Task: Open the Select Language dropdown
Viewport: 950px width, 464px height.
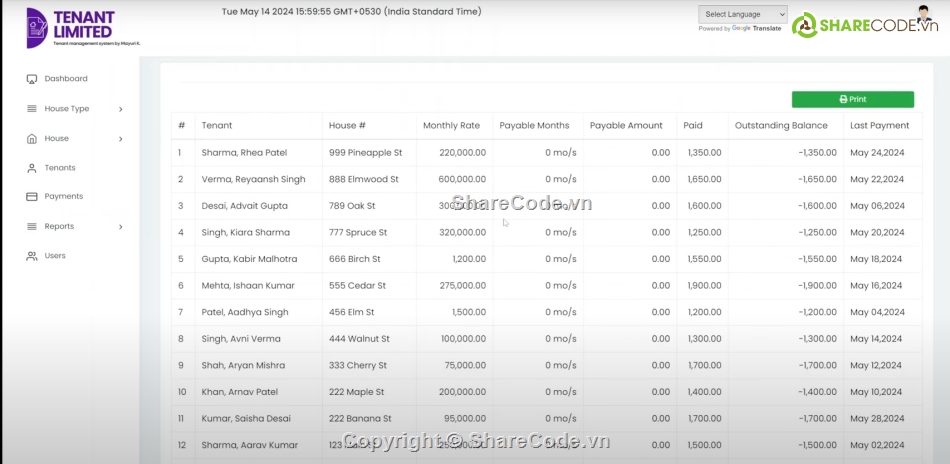Action: [743, 14]
